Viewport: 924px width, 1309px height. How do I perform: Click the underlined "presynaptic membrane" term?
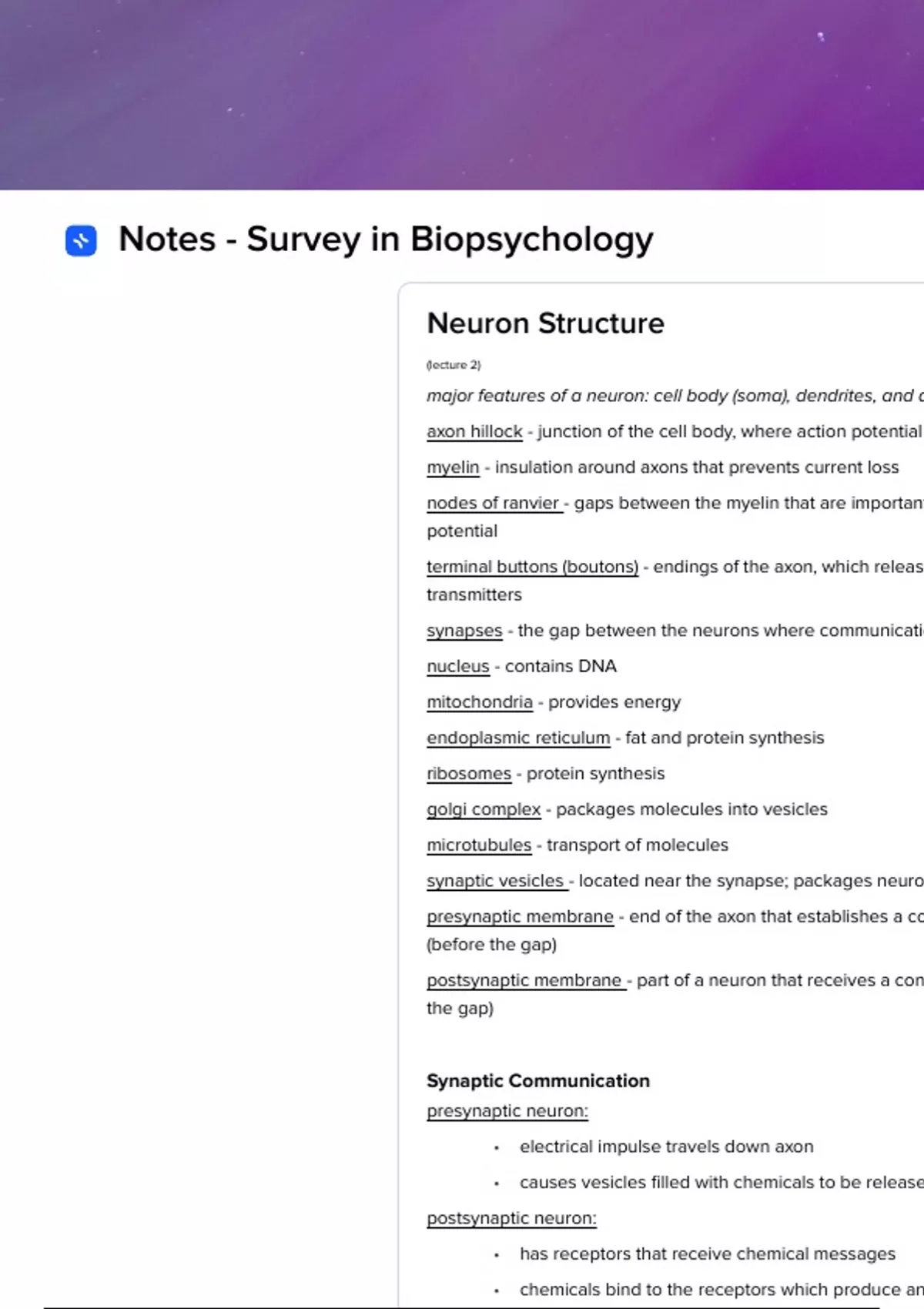coord(520,917)
